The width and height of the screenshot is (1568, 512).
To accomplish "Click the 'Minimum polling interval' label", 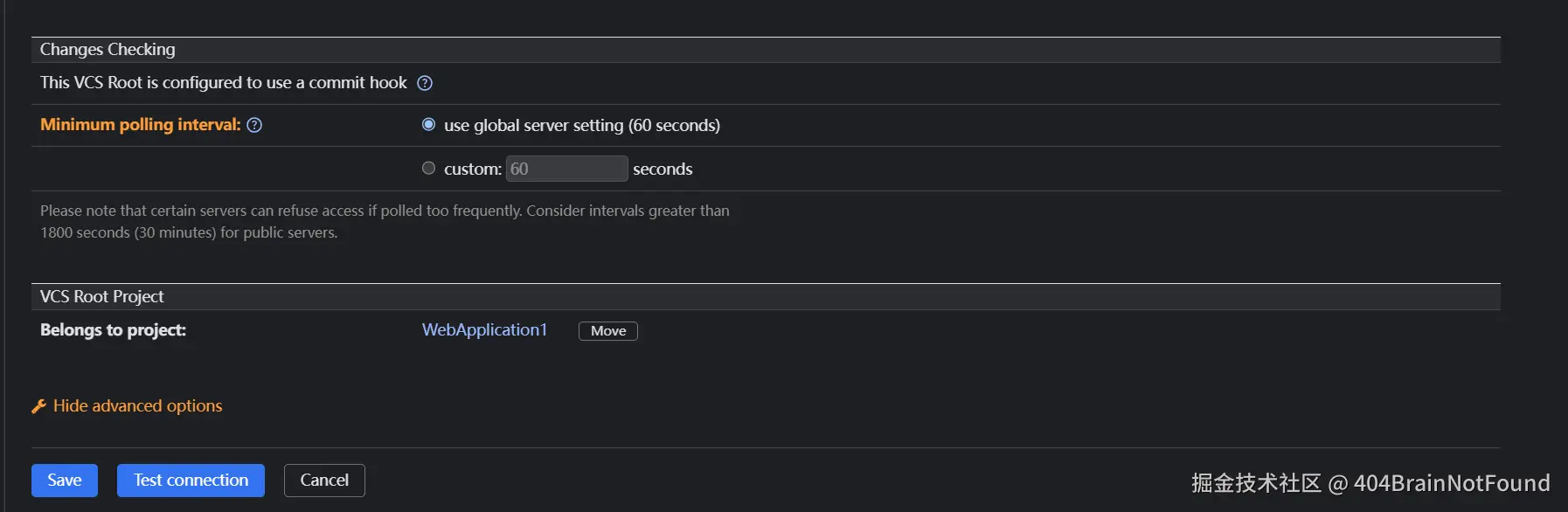I will tap(140, 124).
